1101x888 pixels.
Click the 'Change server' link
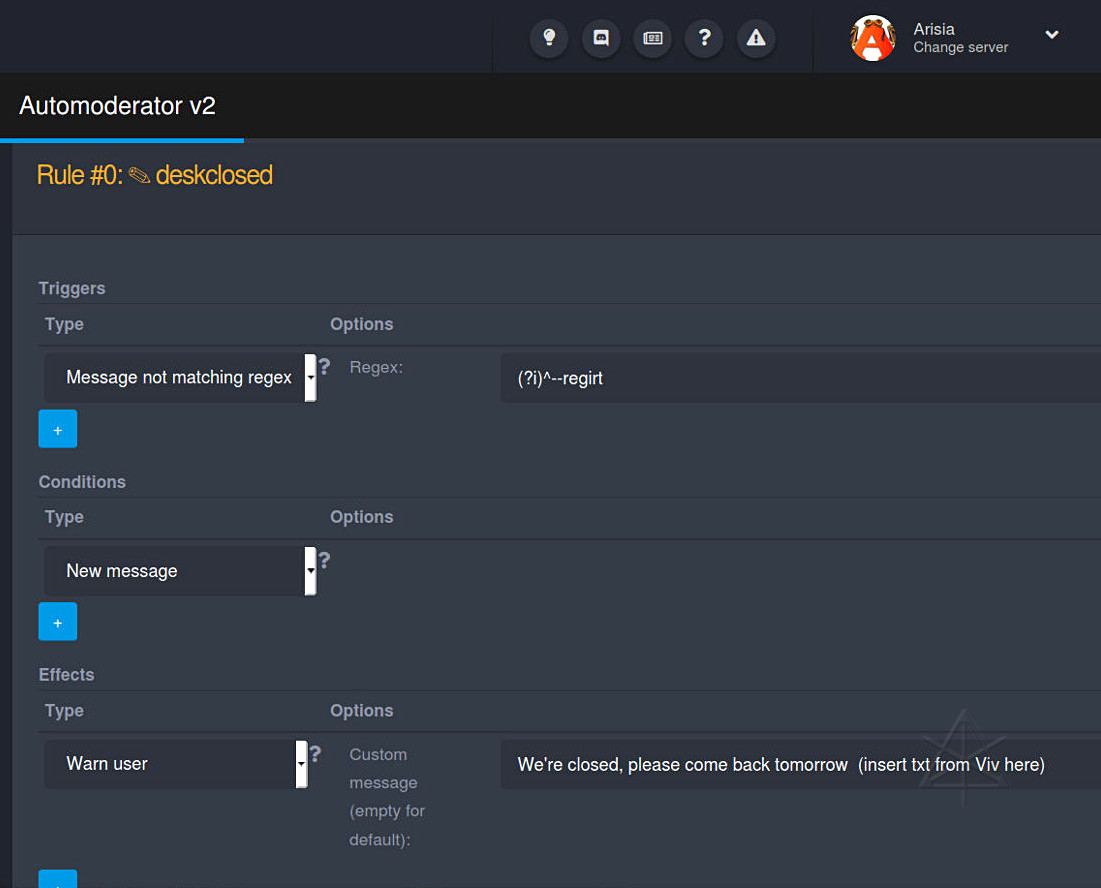pos(960,47)
